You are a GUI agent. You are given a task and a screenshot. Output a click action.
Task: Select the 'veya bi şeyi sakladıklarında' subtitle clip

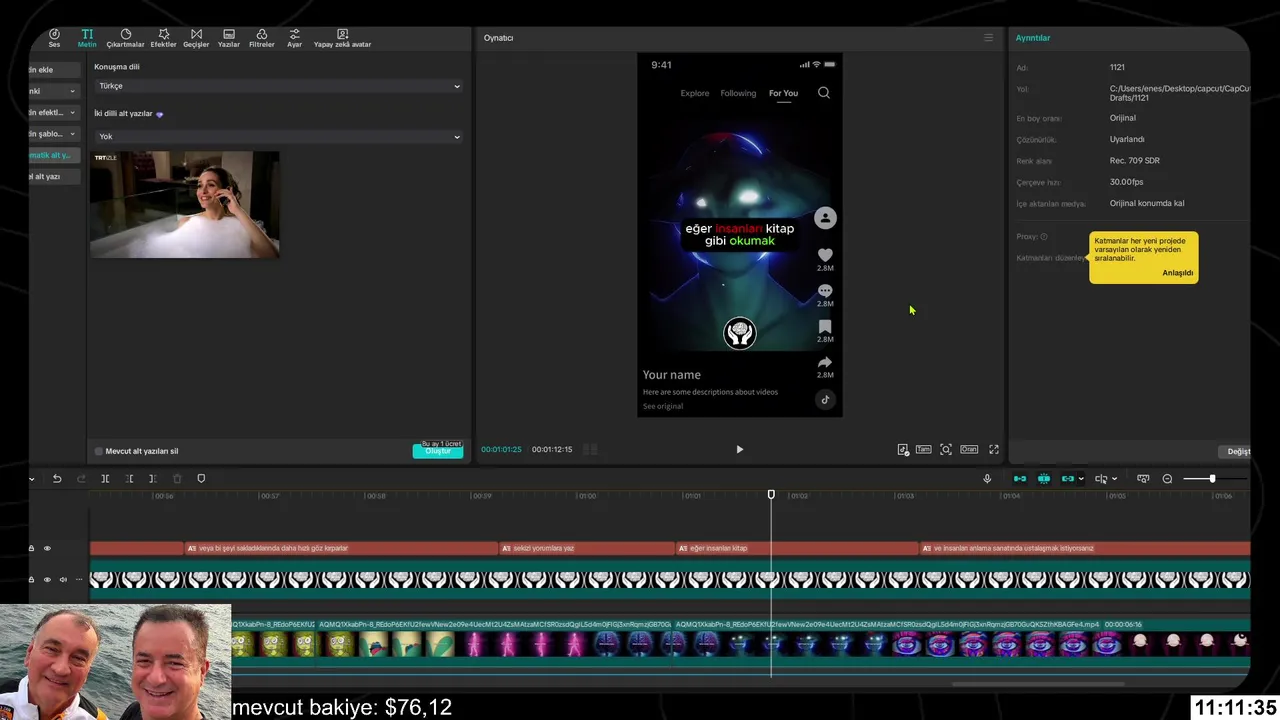[x=341, y=548]
